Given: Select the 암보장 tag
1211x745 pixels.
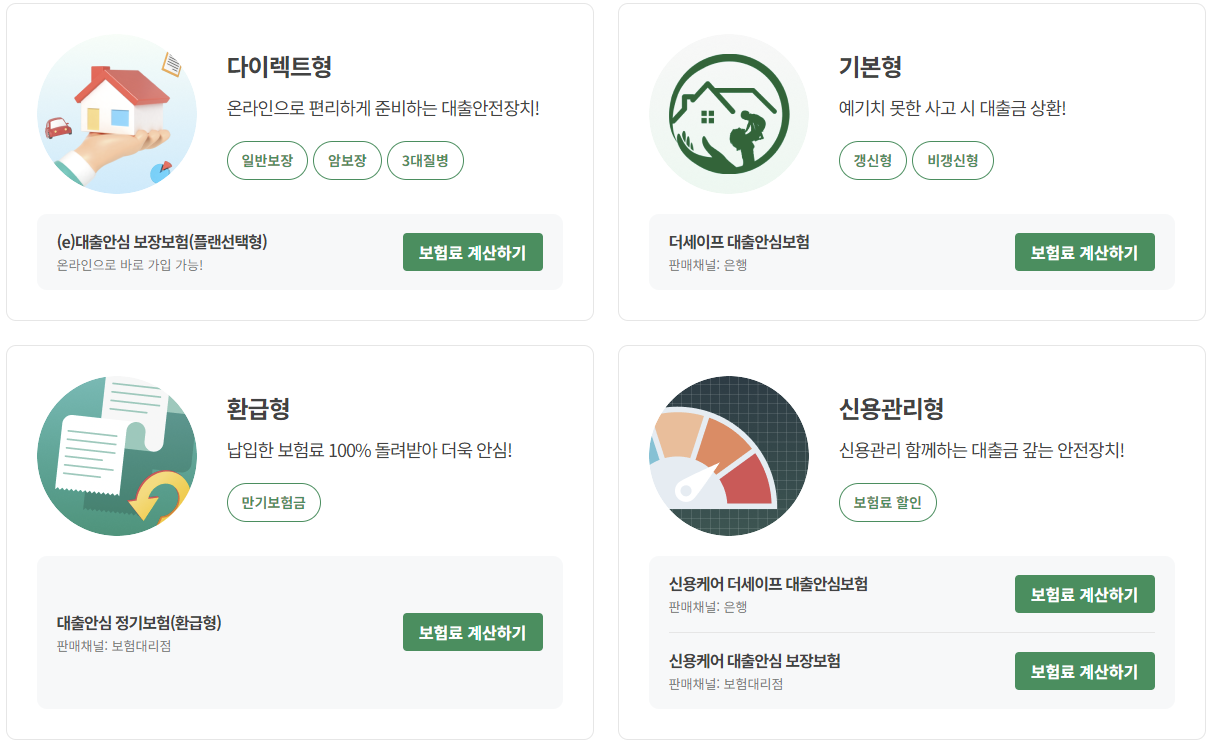Looking at the screenshot, I should pos(346,160).
